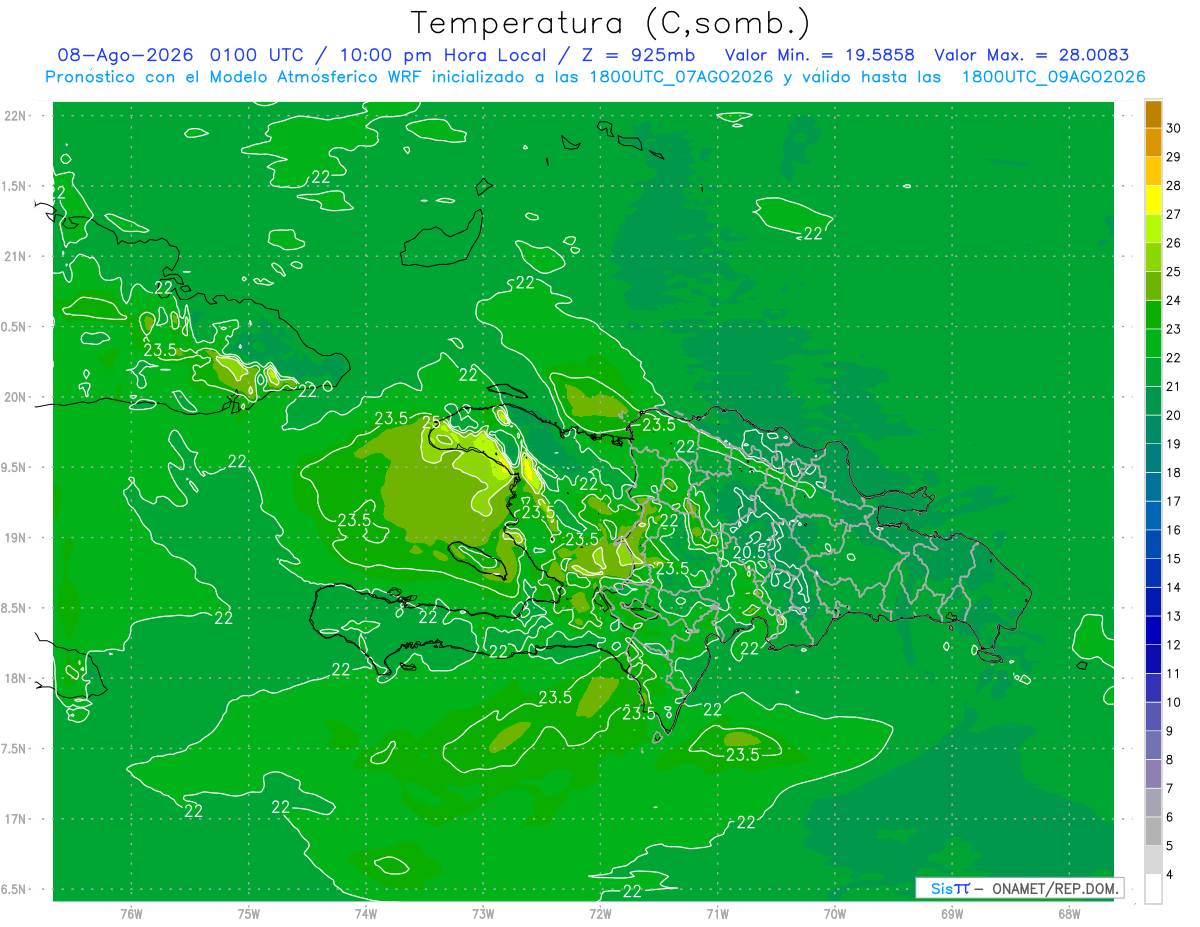
Task: Select the dark blue swatch between 12 and 13
Action: (x=1153, y=630)
